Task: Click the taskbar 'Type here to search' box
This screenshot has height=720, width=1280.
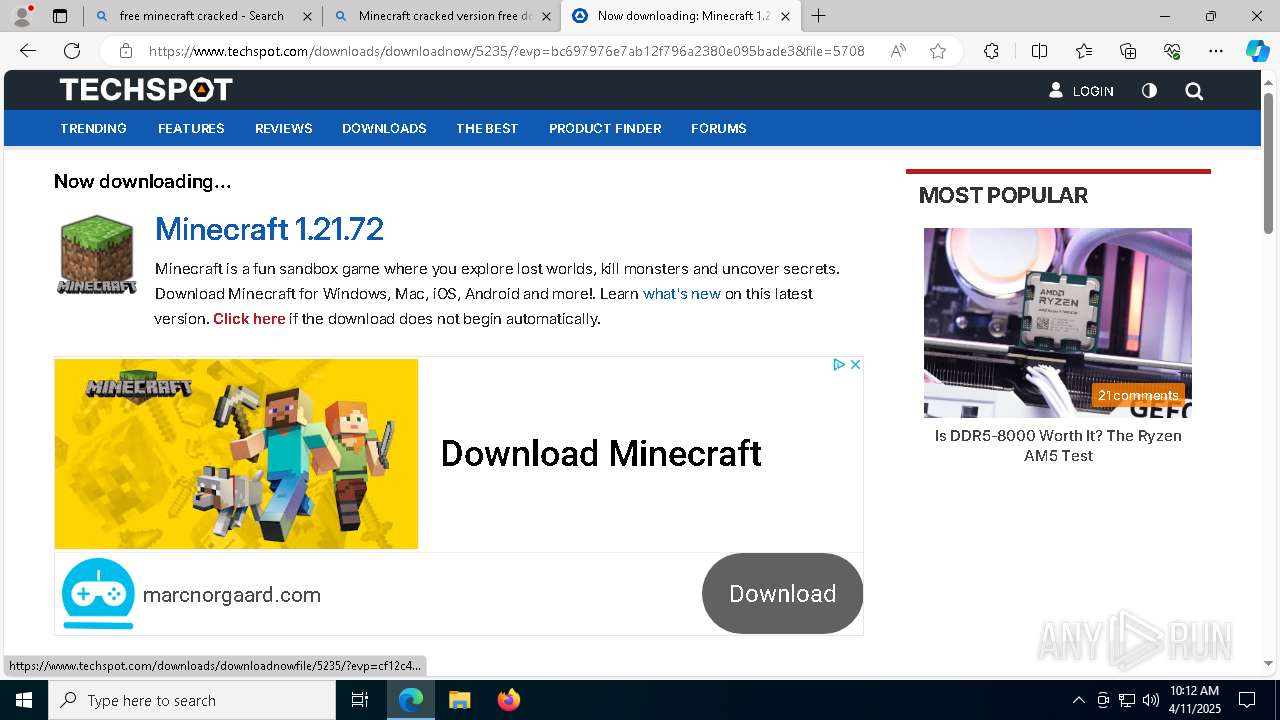Action: click(x=192, y=700)
